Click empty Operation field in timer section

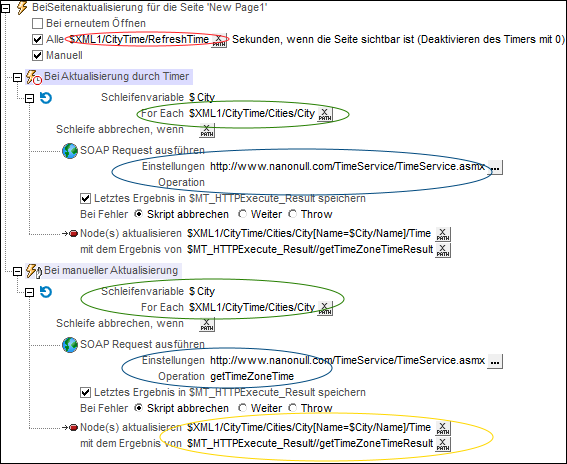[253, 182]
